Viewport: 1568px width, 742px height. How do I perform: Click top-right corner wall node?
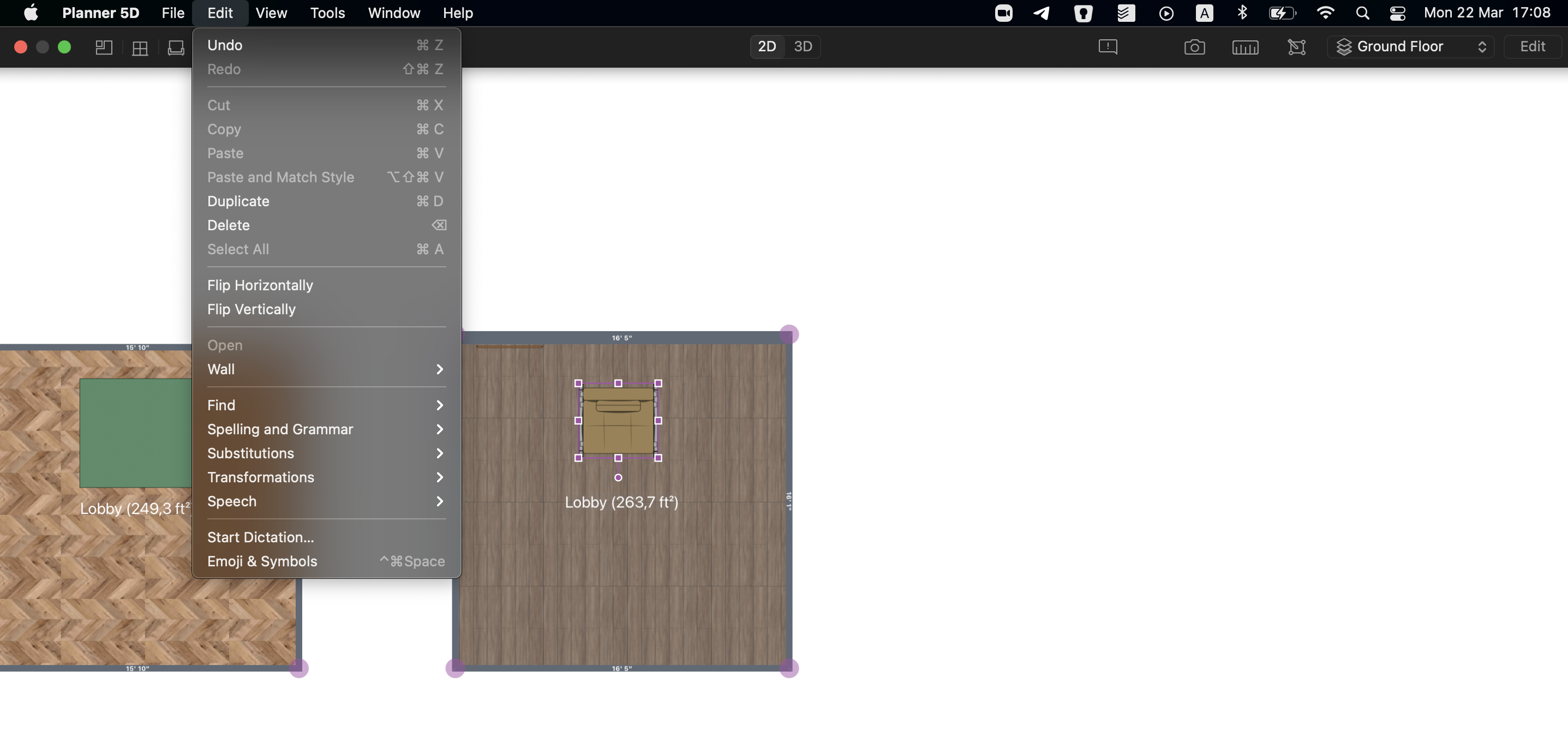click(x=789, y=334)
